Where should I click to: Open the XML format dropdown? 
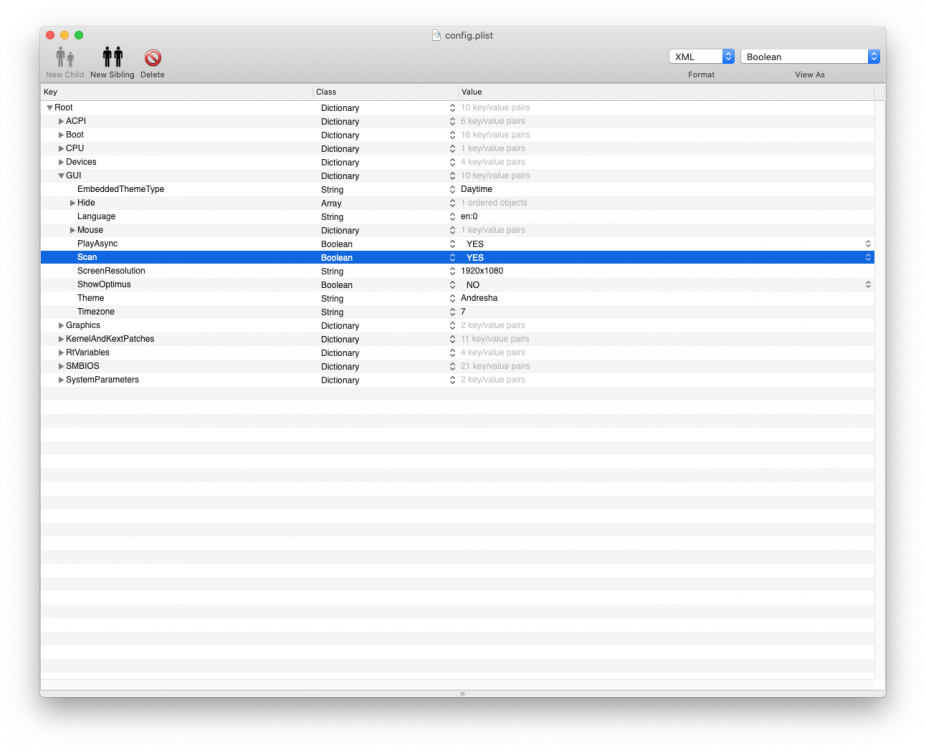[702, 57]
